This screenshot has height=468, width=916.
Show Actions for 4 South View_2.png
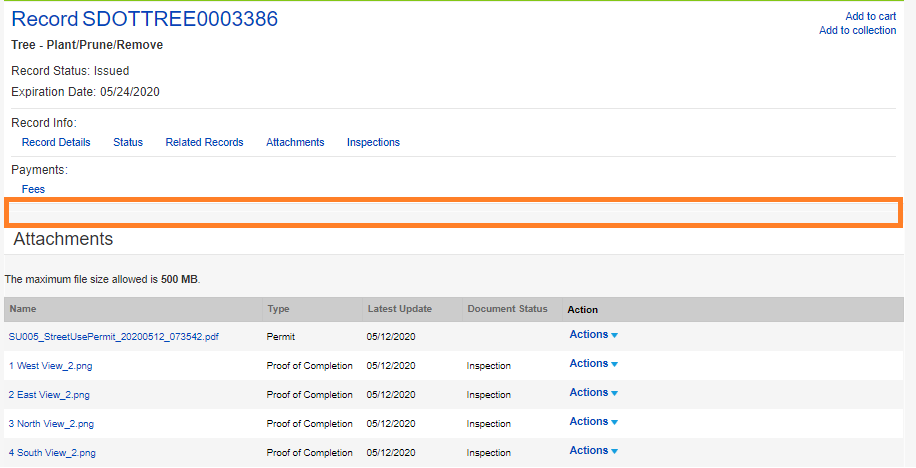pos(593,451)
